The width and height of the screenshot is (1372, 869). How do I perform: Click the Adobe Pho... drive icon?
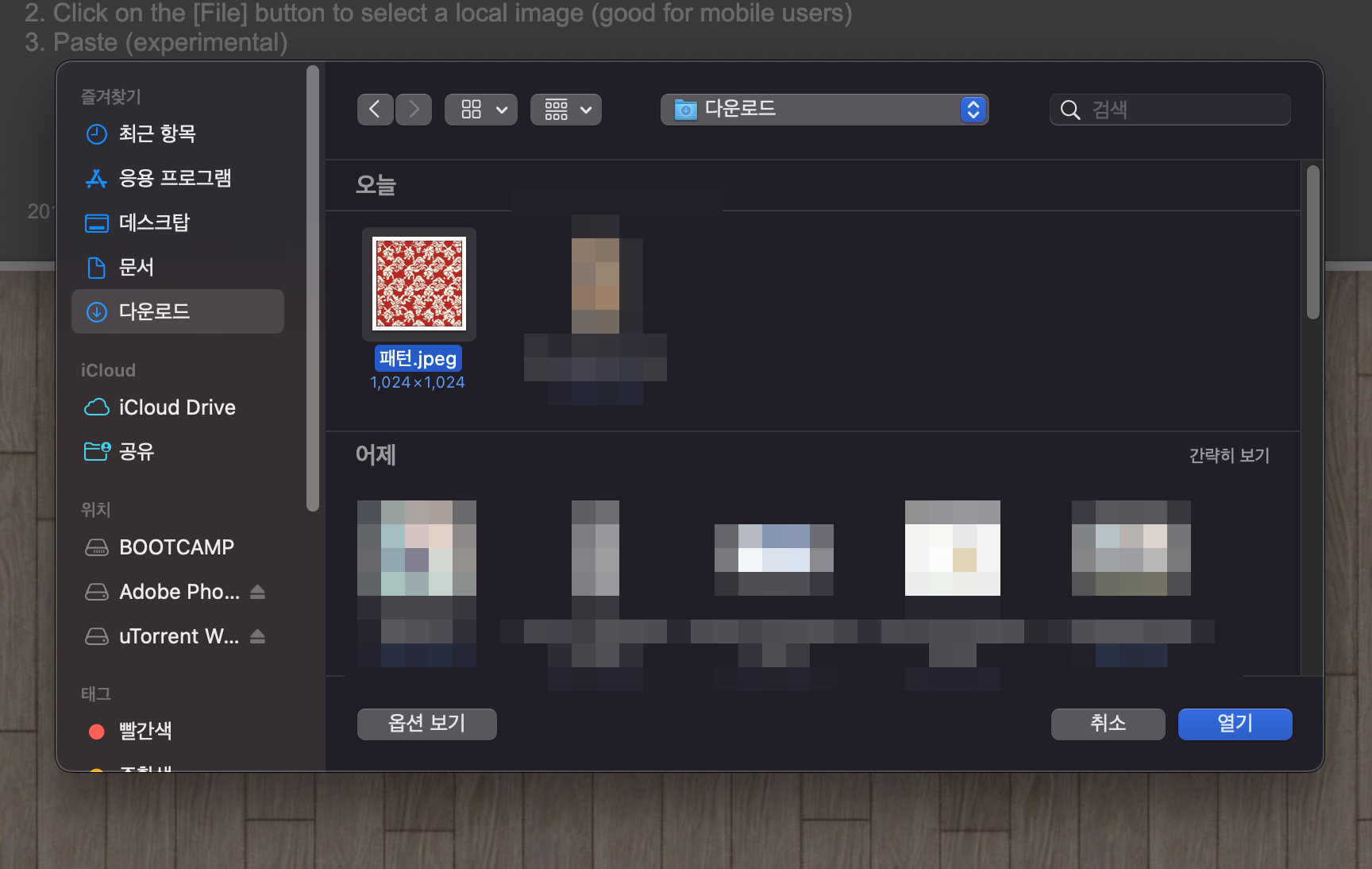(97, 592)
